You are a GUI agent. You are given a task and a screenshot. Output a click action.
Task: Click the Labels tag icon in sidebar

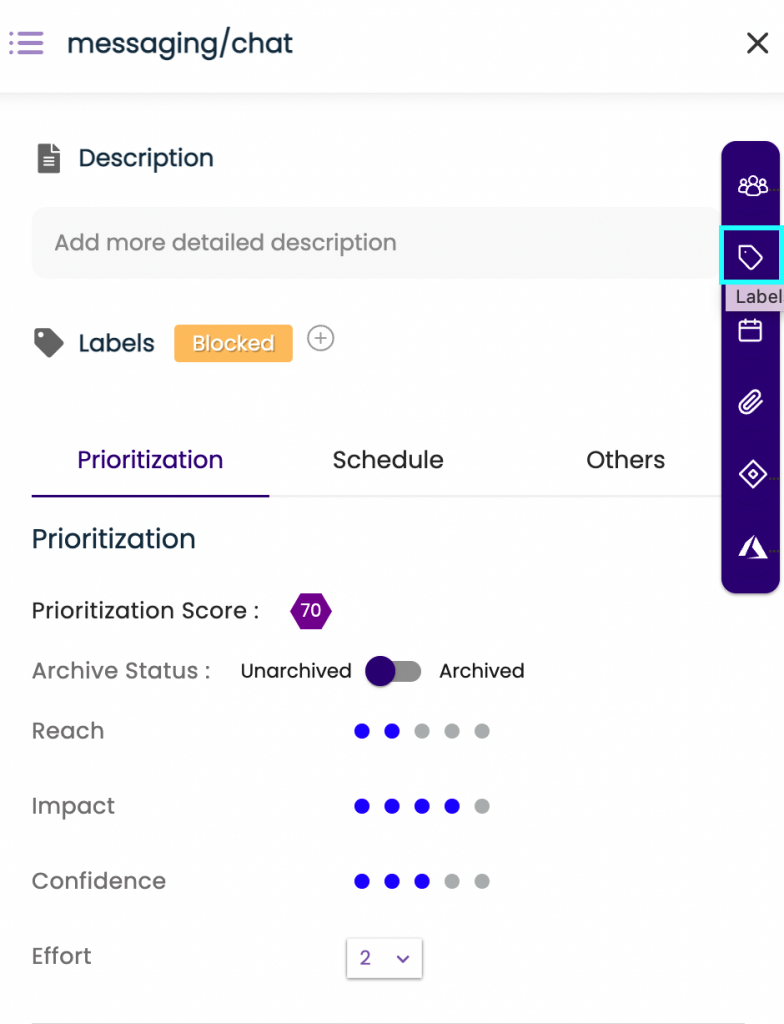[x=750, y=257]
